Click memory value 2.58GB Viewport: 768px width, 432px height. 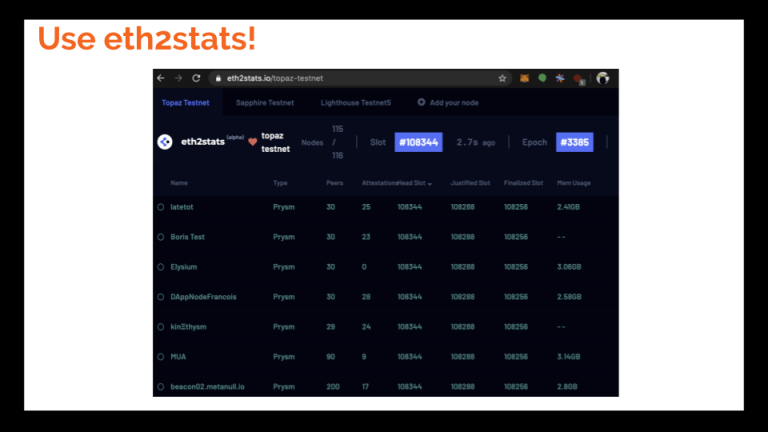point(569,297)
